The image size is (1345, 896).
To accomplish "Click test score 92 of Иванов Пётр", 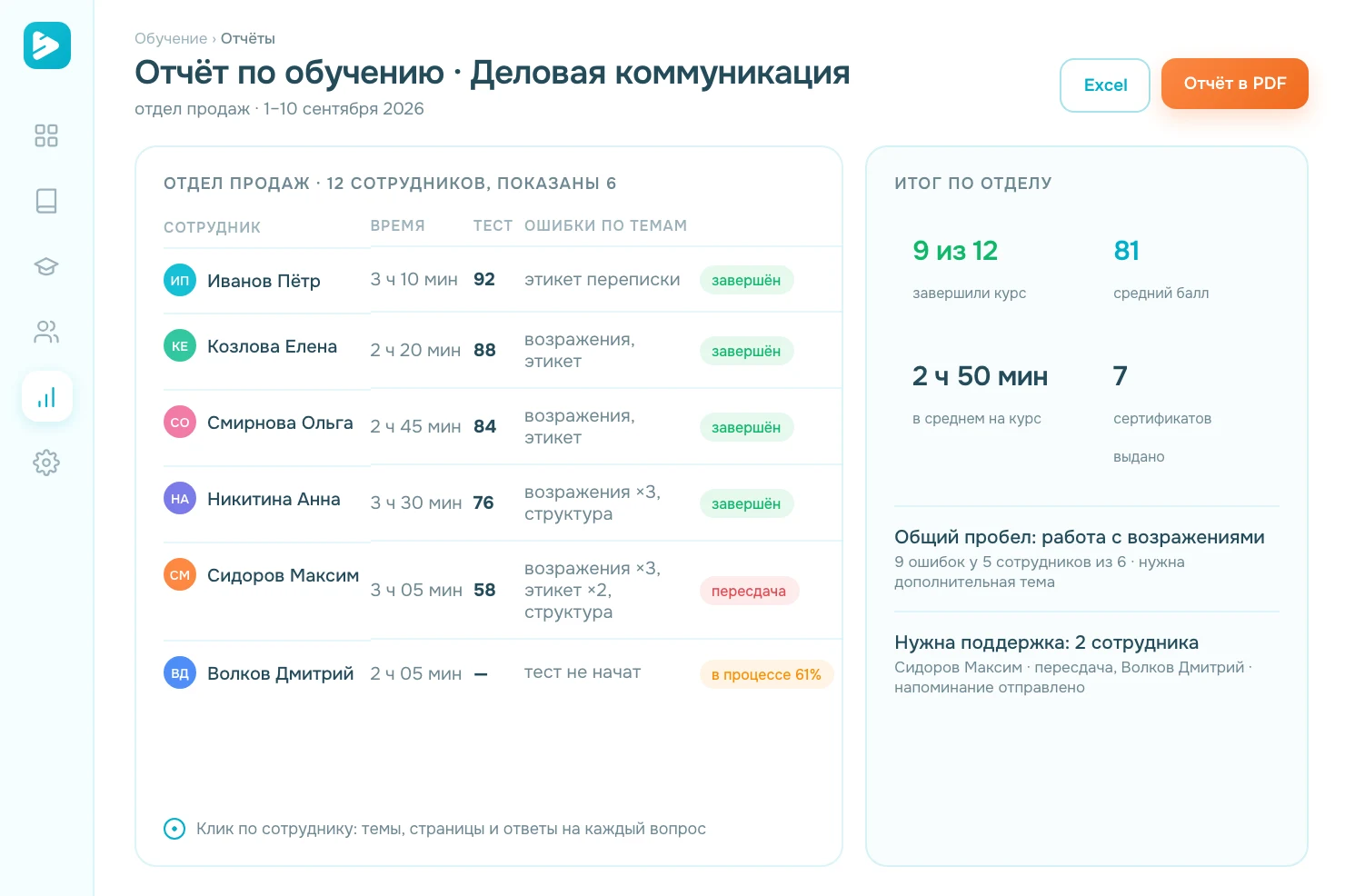I will (x=484, y=279).
